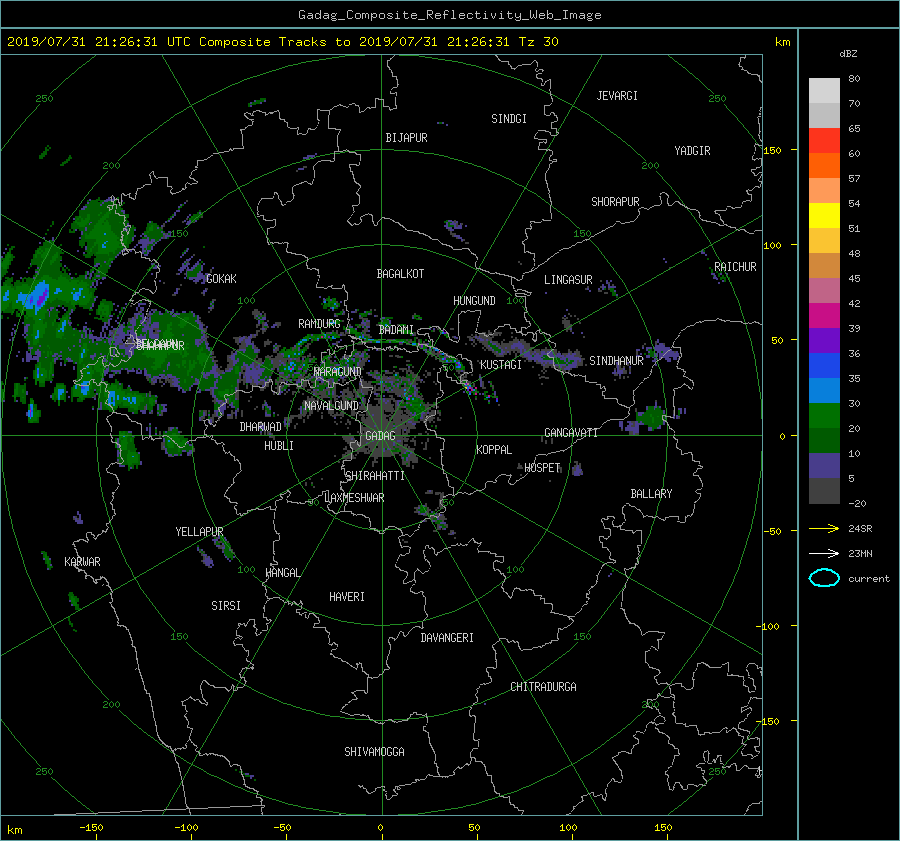This screenshot has height=841, width=900.
Task: Click the -150 bottom axis label
Action: point(91,827)
